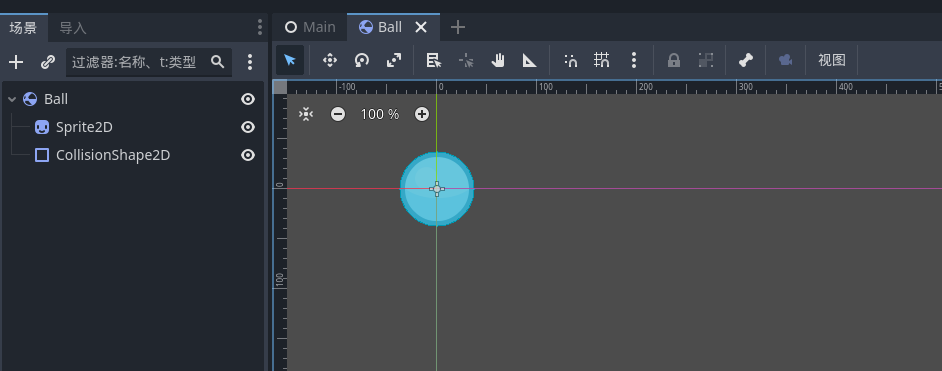Open skeleton options bone icon

click(746, 60)
